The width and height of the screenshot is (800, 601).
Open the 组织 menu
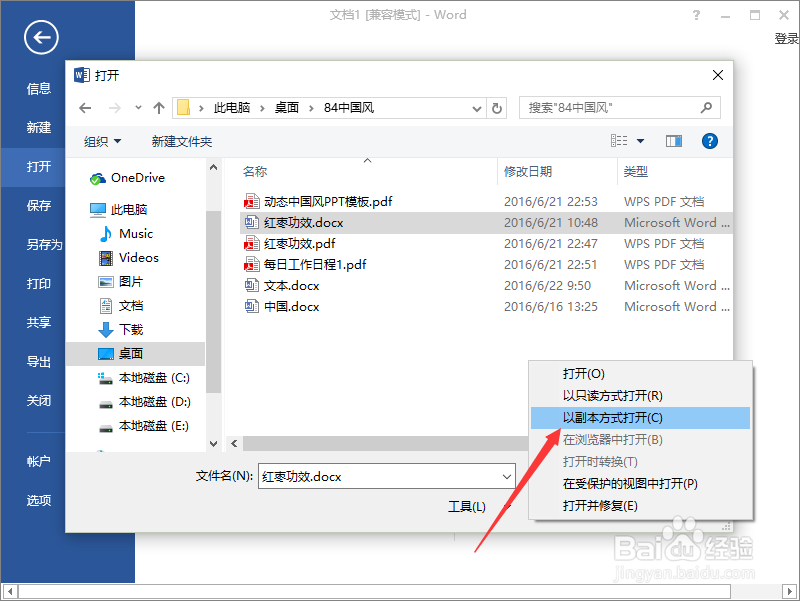click(102, 141)
